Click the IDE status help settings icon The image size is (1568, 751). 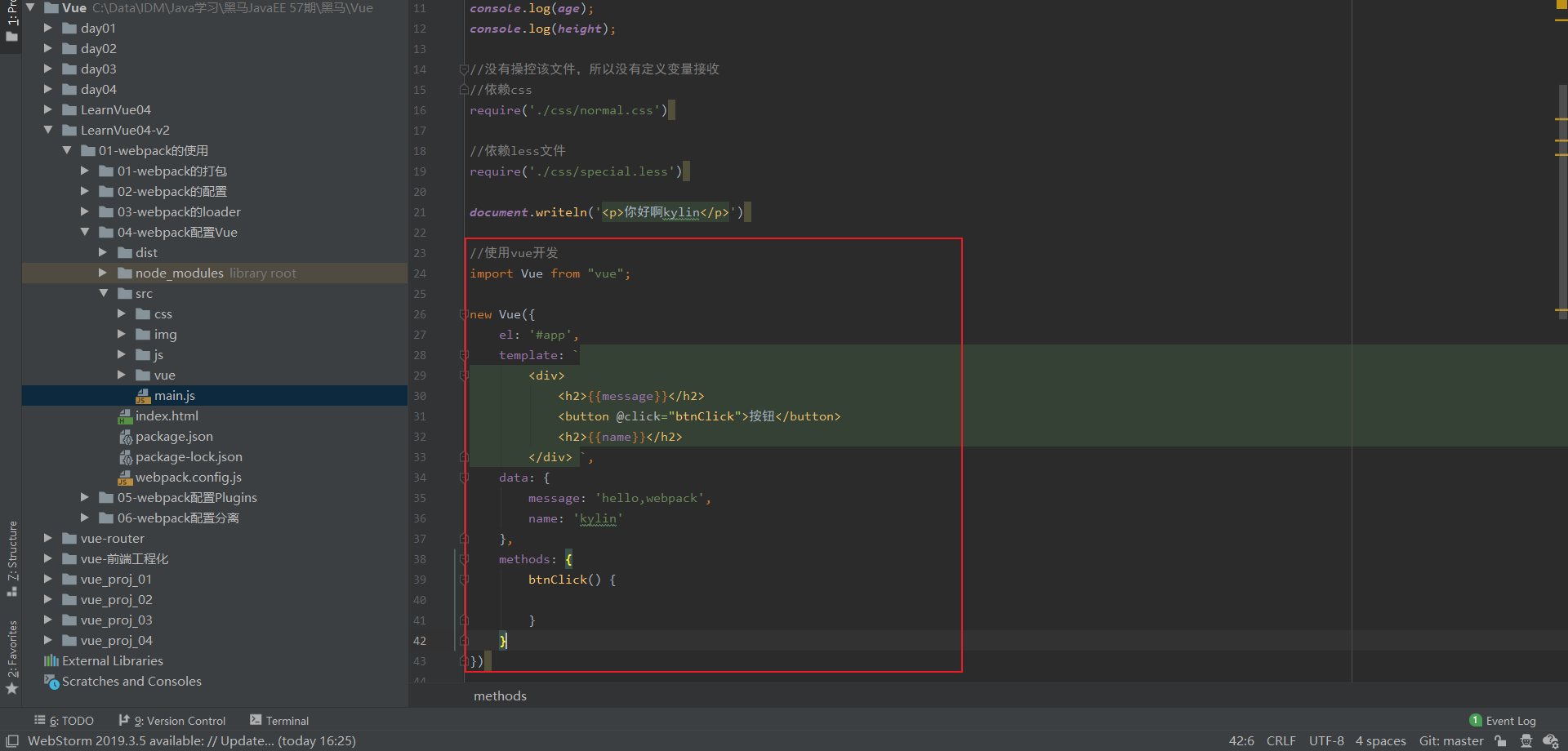tap(1550, 741)
